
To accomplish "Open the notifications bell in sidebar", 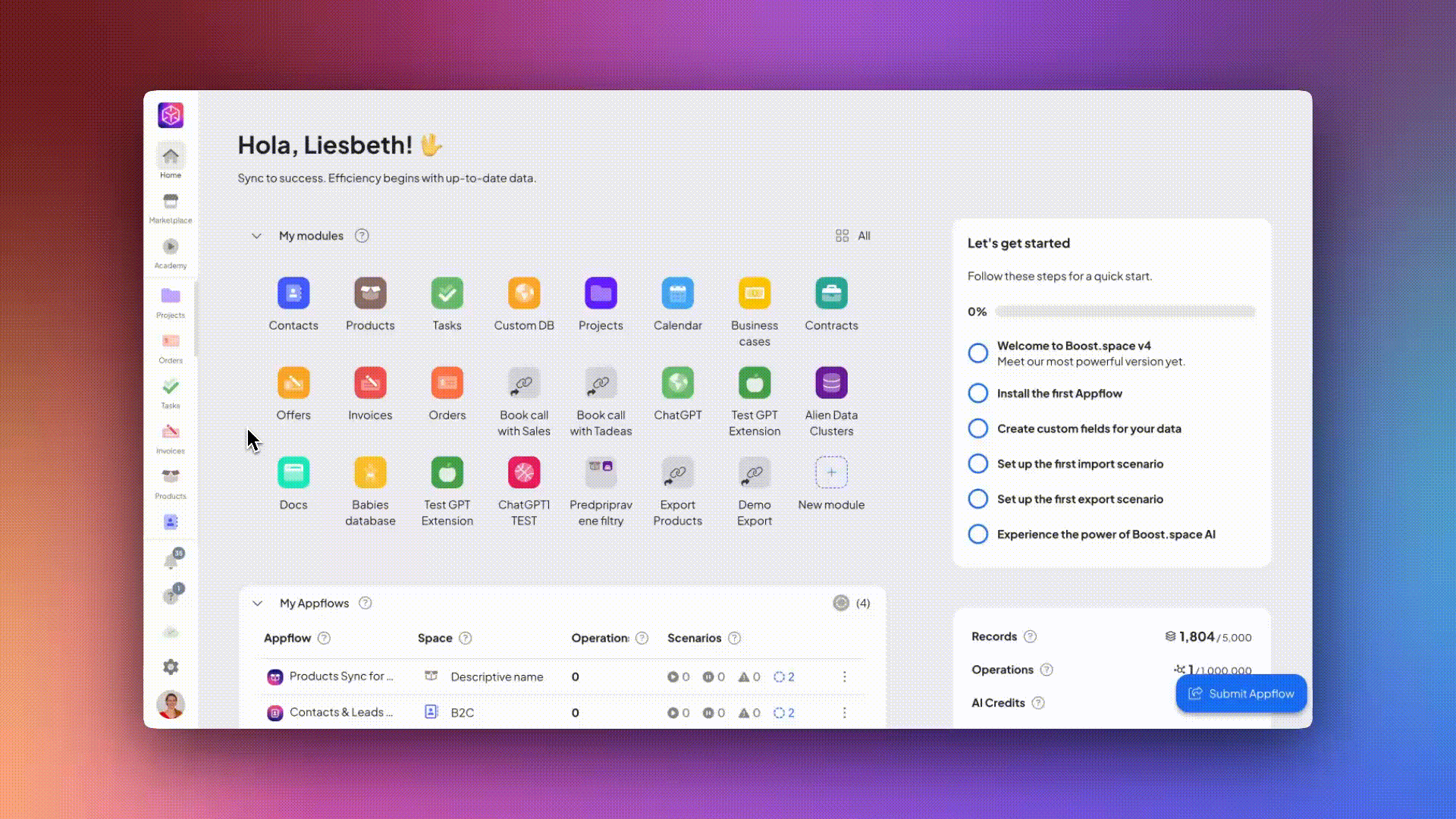I will (x=171, y=561).
